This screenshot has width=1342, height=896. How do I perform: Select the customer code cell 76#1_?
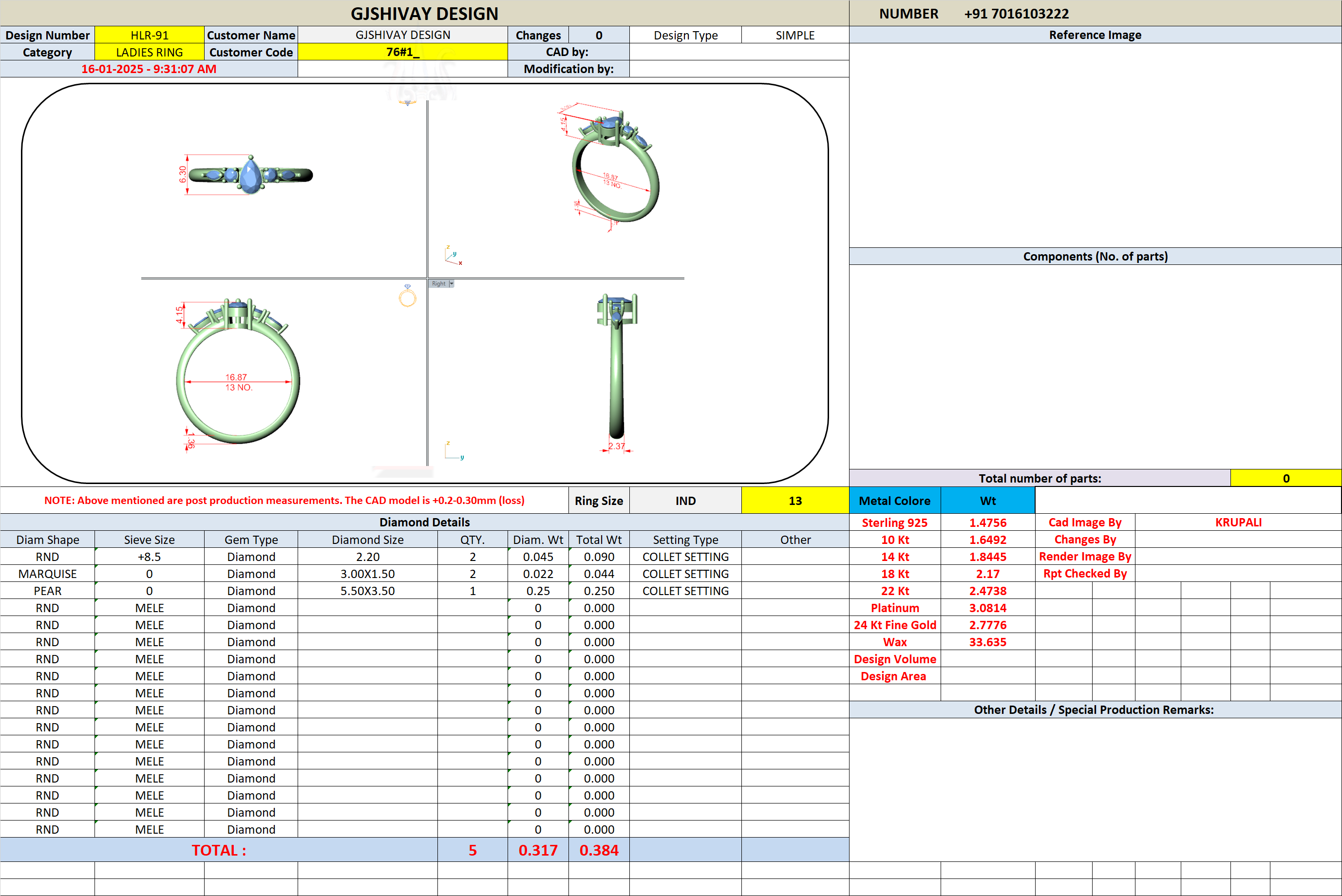402,52
